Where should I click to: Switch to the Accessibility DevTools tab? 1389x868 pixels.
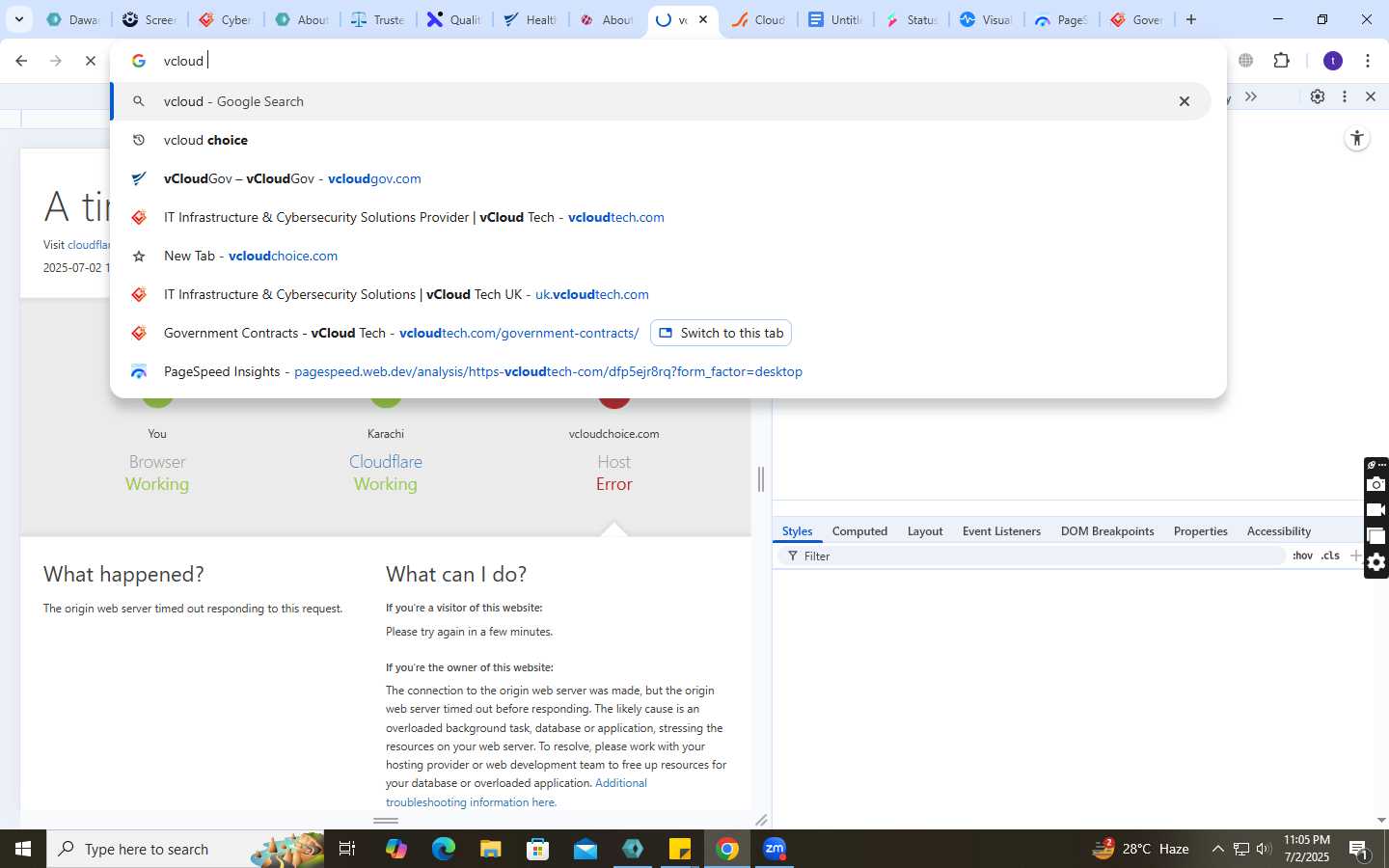(1278, 531)
